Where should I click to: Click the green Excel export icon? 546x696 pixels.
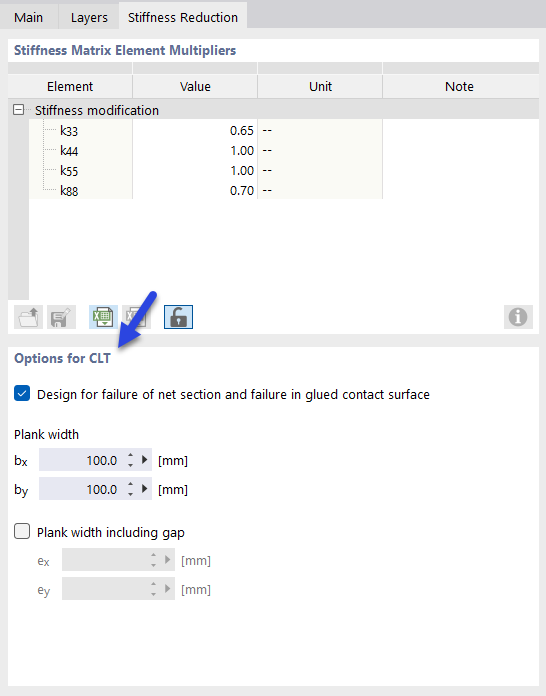pyautogui.click(x=103, y=317)
